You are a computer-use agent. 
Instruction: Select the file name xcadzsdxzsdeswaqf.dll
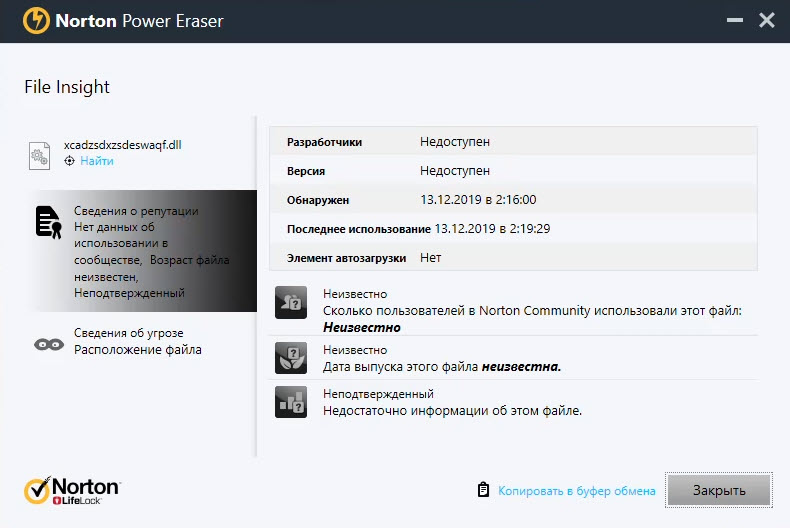122,145
